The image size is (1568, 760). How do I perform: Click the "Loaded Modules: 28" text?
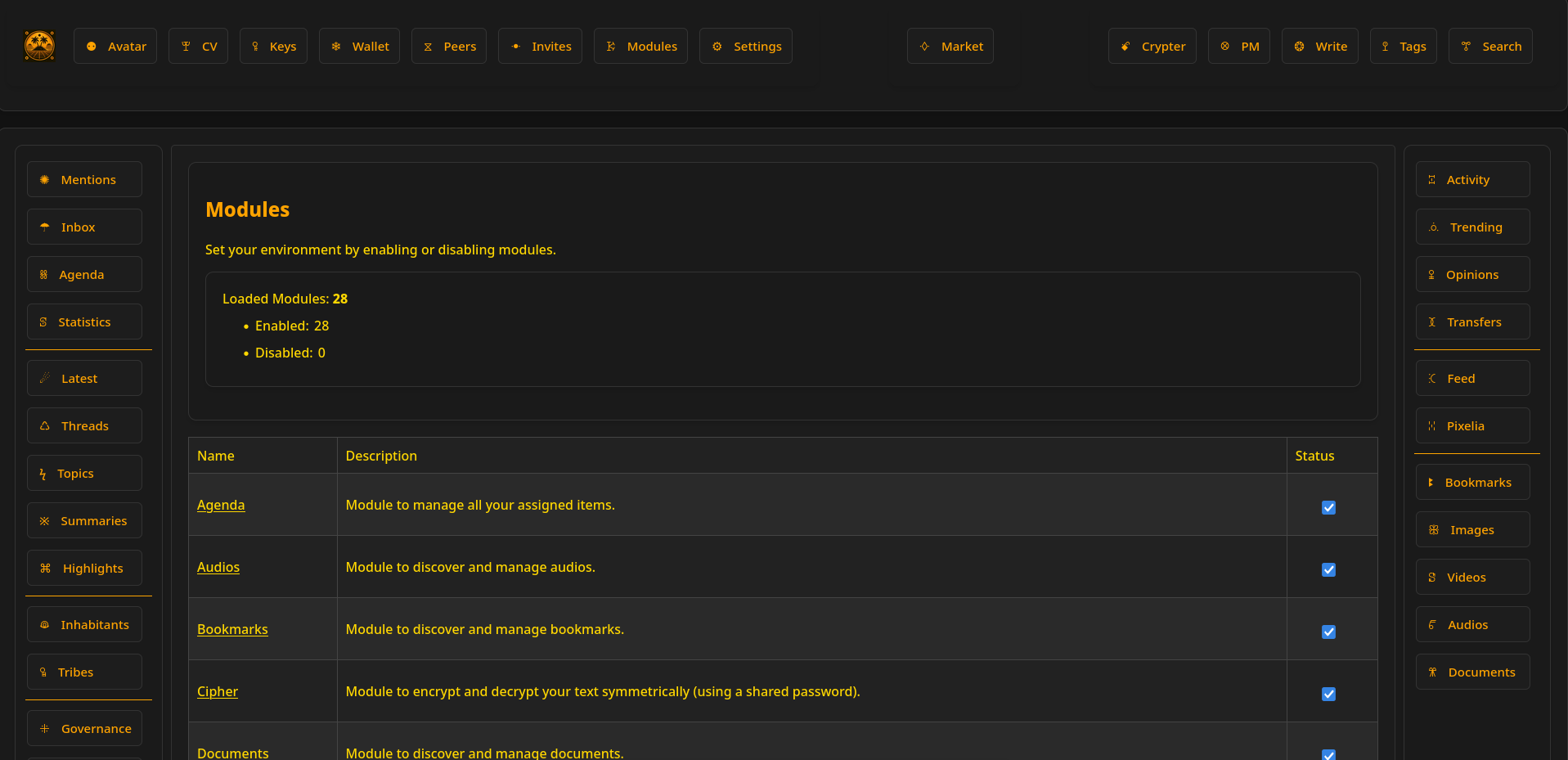pos(285,299)
